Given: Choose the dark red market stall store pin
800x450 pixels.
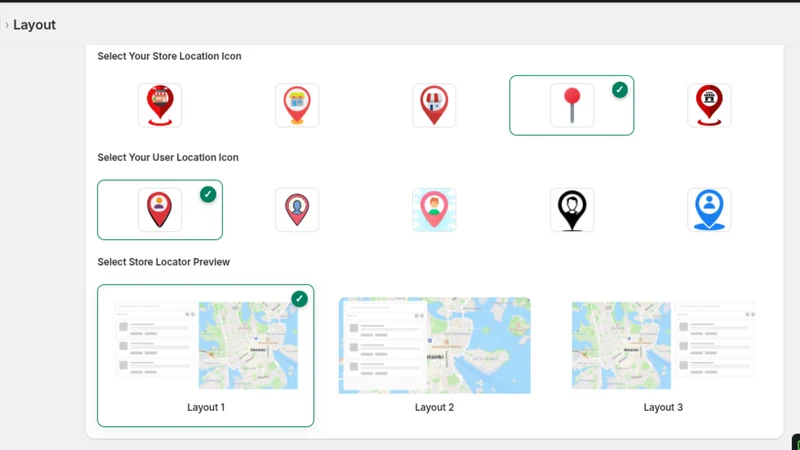Looking at the screenshot, I should (x=709, y=105).
